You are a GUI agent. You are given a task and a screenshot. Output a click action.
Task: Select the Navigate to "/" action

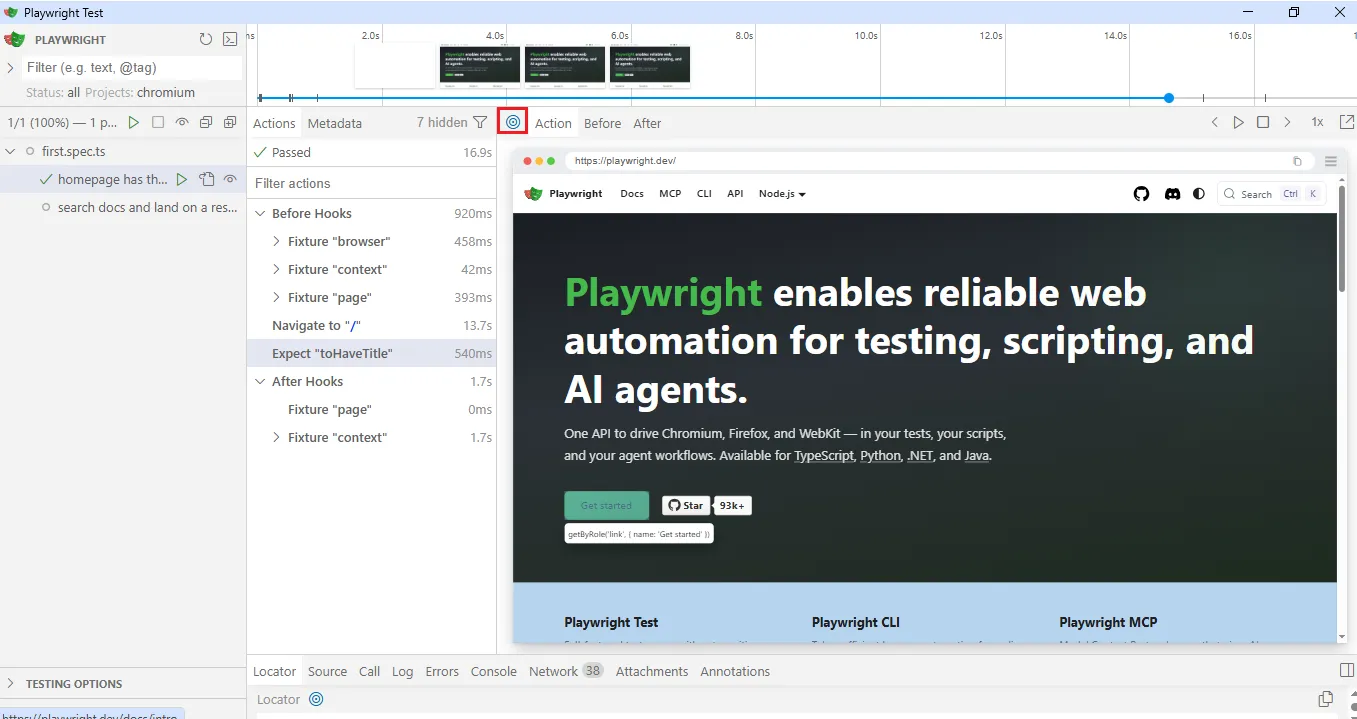point(372,325)
